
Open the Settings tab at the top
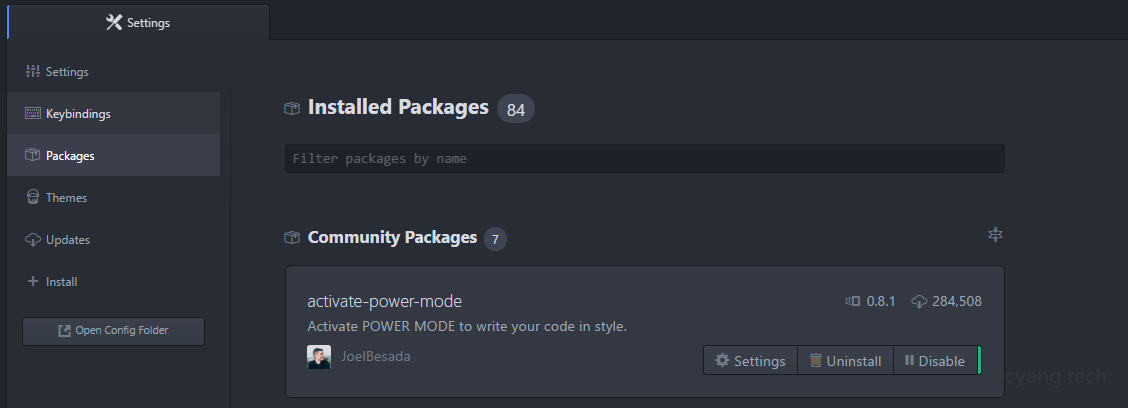pos(138,23)
